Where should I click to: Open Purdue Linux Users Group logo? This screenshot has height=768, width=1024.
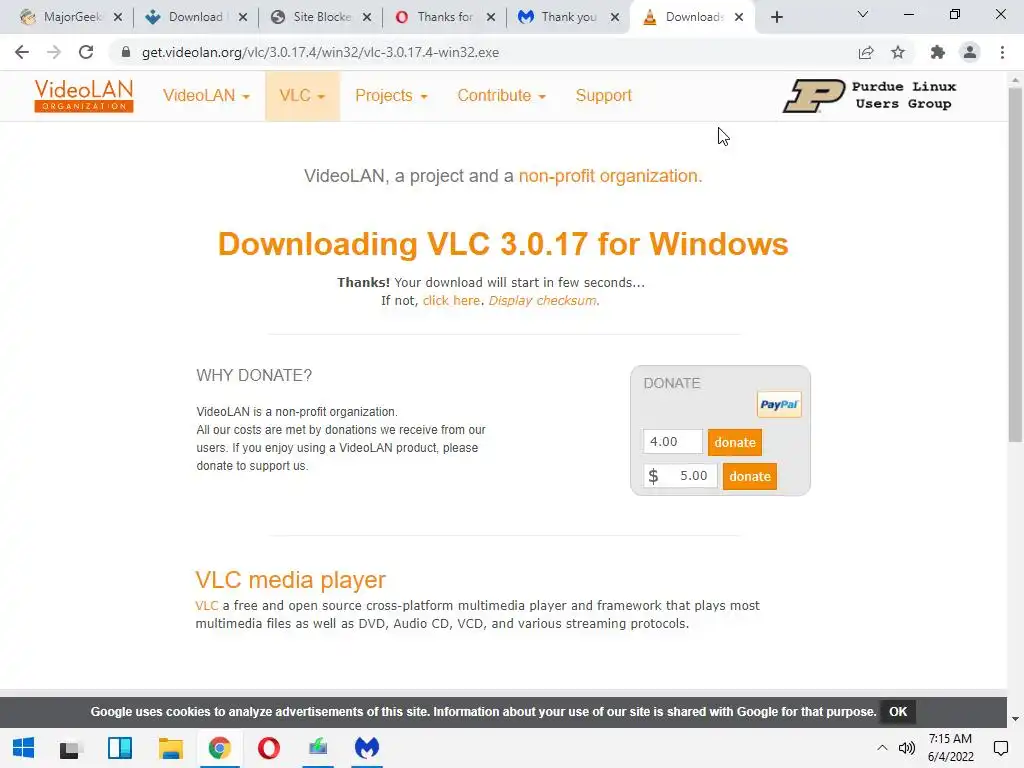tap(871, 96)
